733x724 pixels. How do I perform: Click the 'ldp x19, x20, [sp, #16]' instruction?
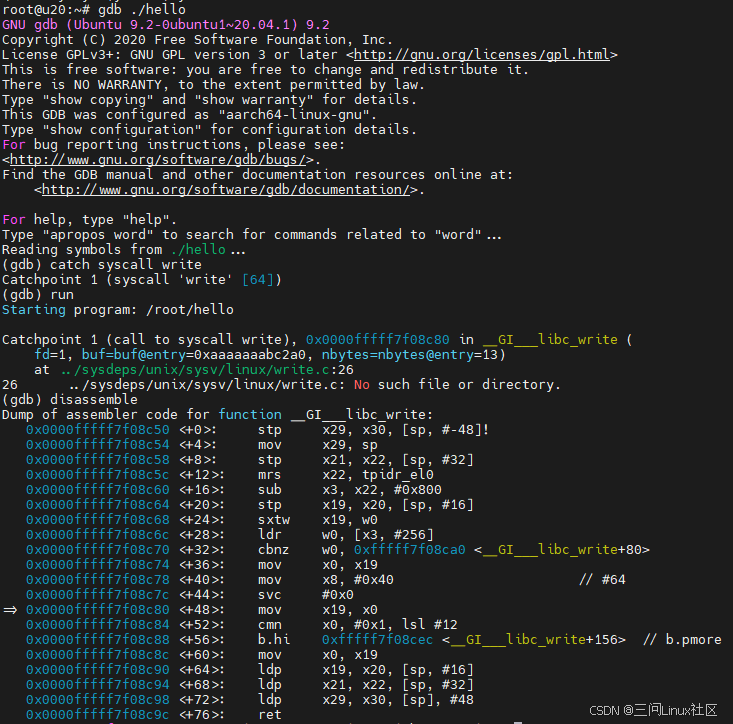click(x=366, y=669)
